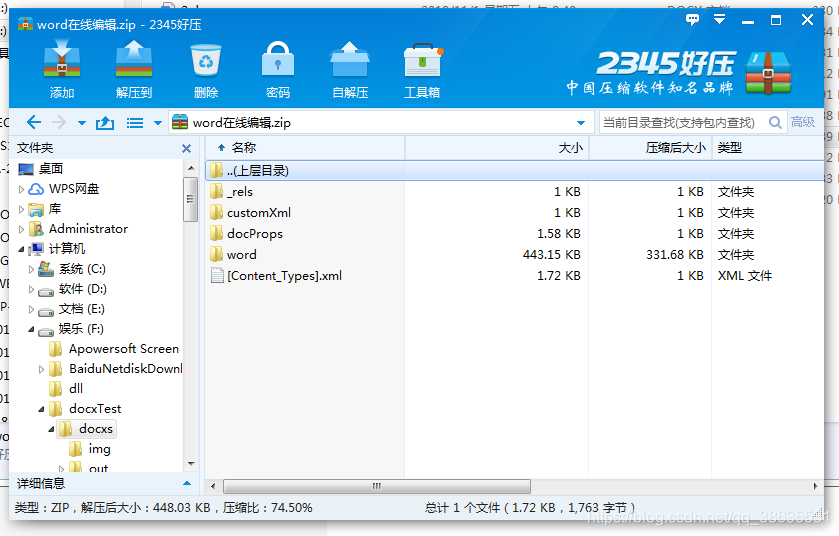
Task: Expand the 文档 (E:) drive
Action: pos(32,309)
